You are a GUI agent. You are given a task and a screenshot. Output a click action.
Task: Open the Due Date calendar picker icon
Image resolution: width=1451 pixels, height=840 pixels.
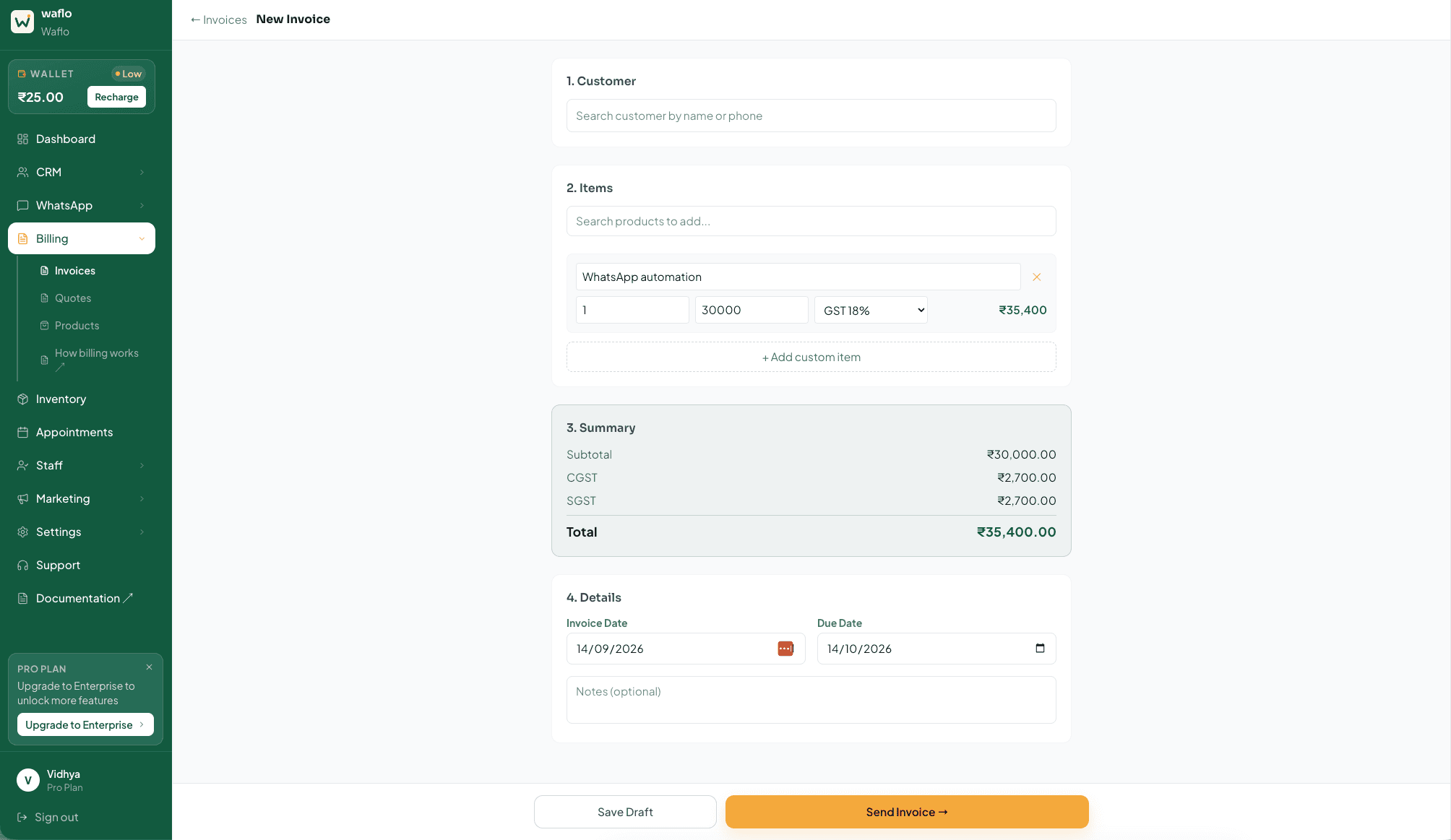click(1040, 648)
